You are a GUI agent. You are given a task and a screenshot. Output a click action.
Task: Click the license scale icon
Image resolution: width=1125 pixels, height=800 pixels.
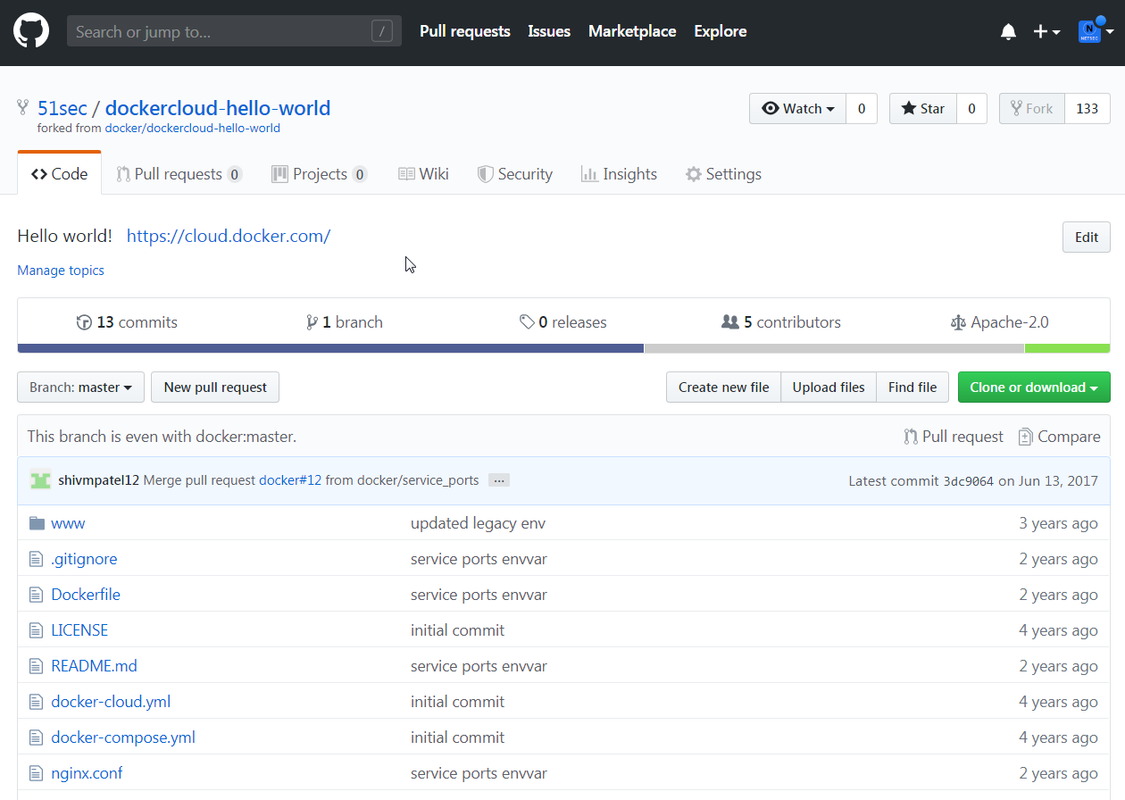coord(958,322)
